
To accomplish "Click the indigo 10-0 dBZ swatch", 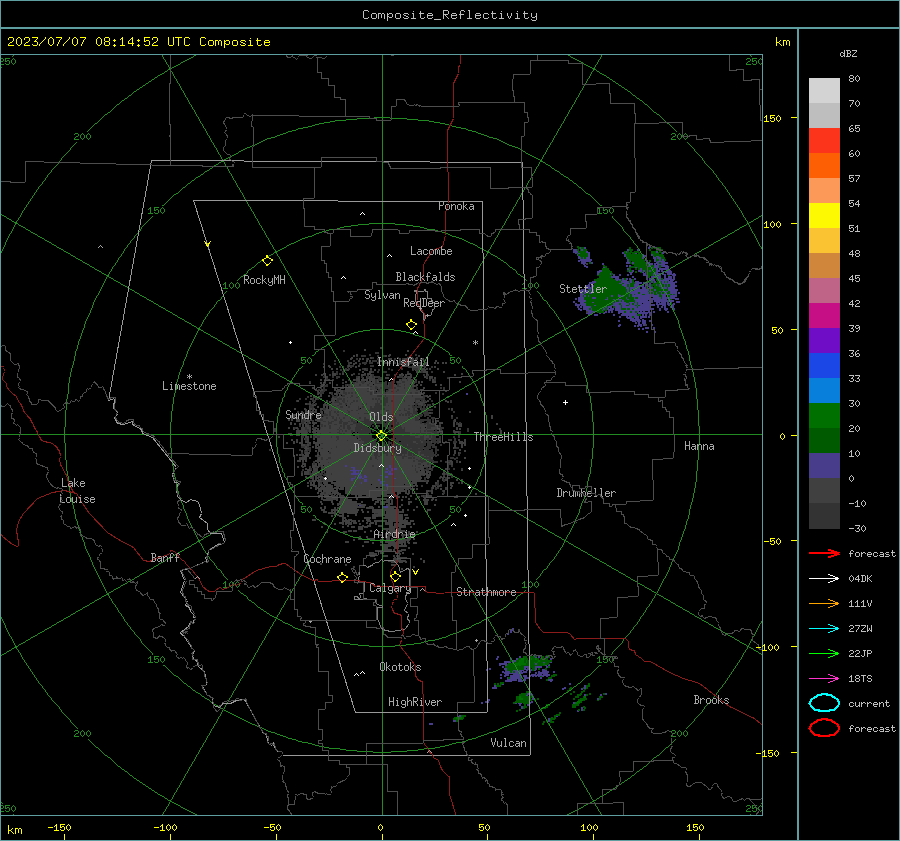I will click(824, 466).
